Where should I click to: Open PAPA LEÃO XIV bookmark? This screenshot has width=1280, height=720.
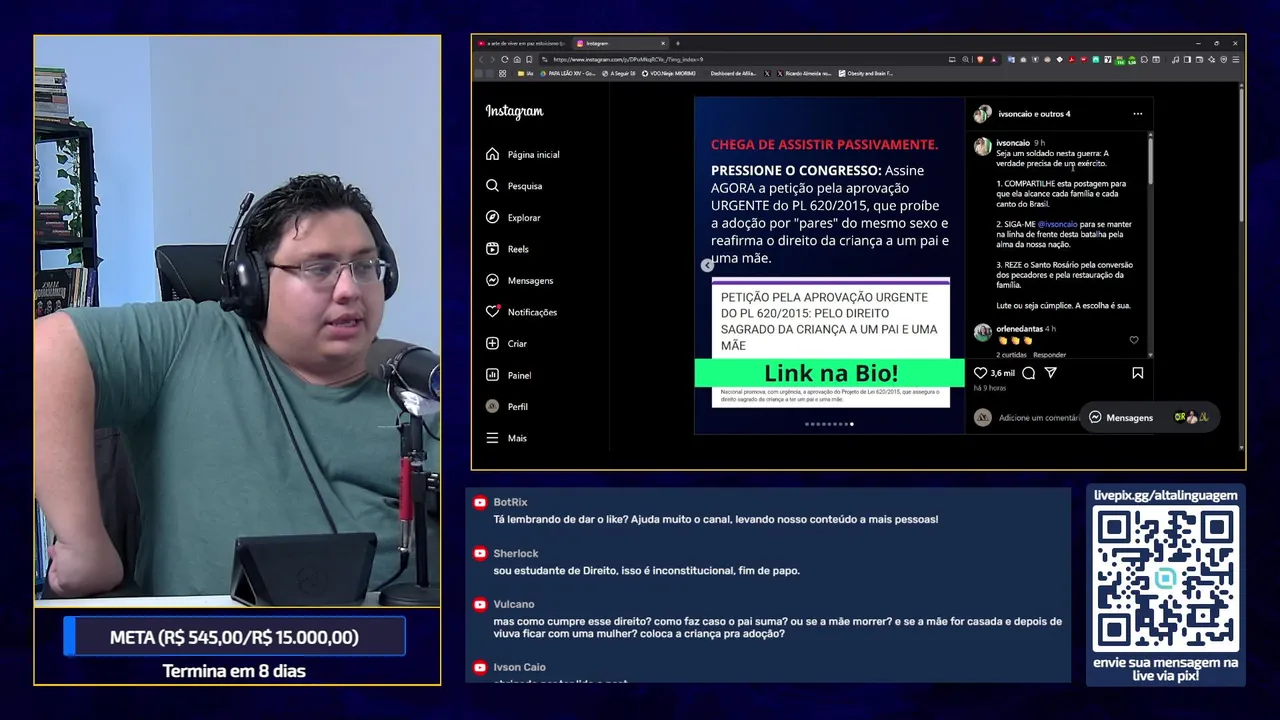[567, 73]
